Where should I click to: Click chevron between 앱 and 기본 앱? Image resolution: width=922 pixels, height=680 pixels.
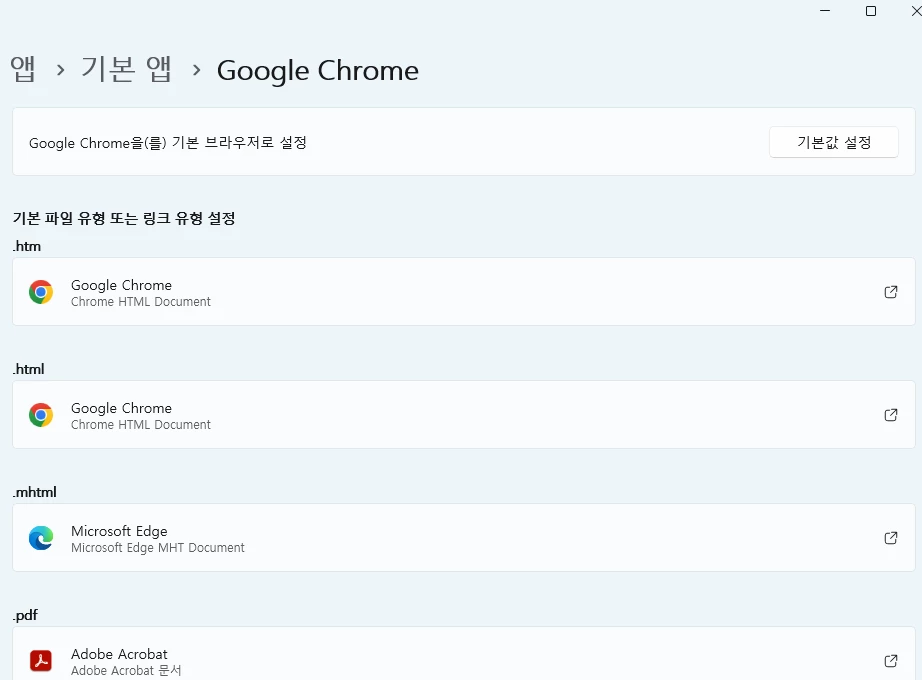click(60, 71)
